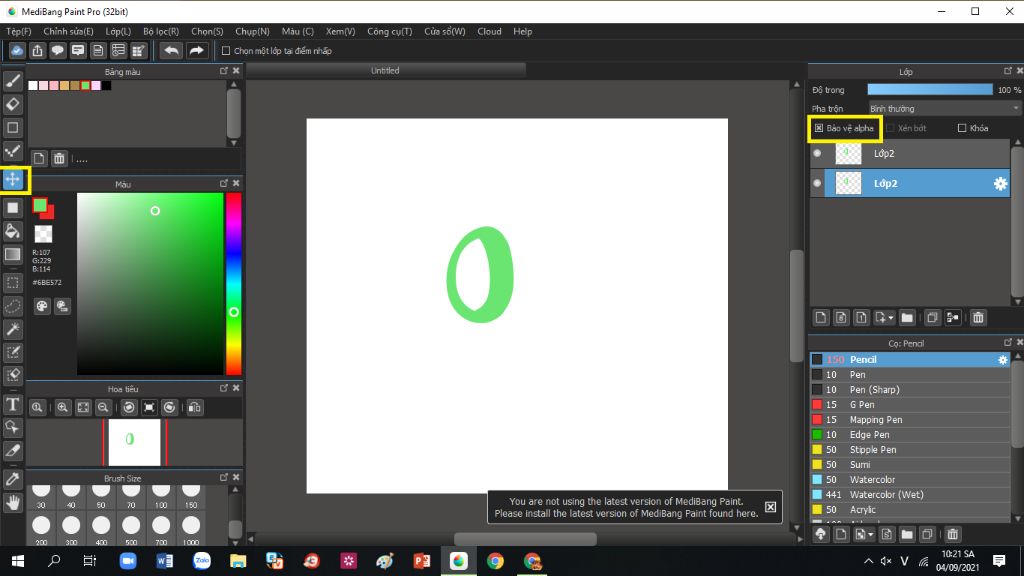Select the Dot/Shape fill tool

coord(12,208)
